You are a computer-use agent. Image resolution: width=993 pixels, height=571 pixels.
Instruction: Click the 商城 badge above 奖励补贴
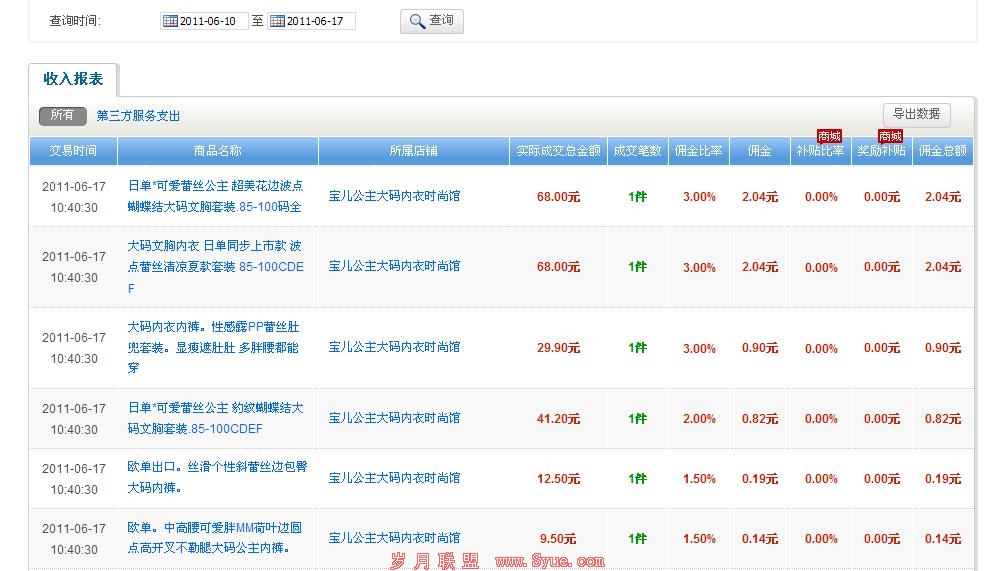point(890,136)
